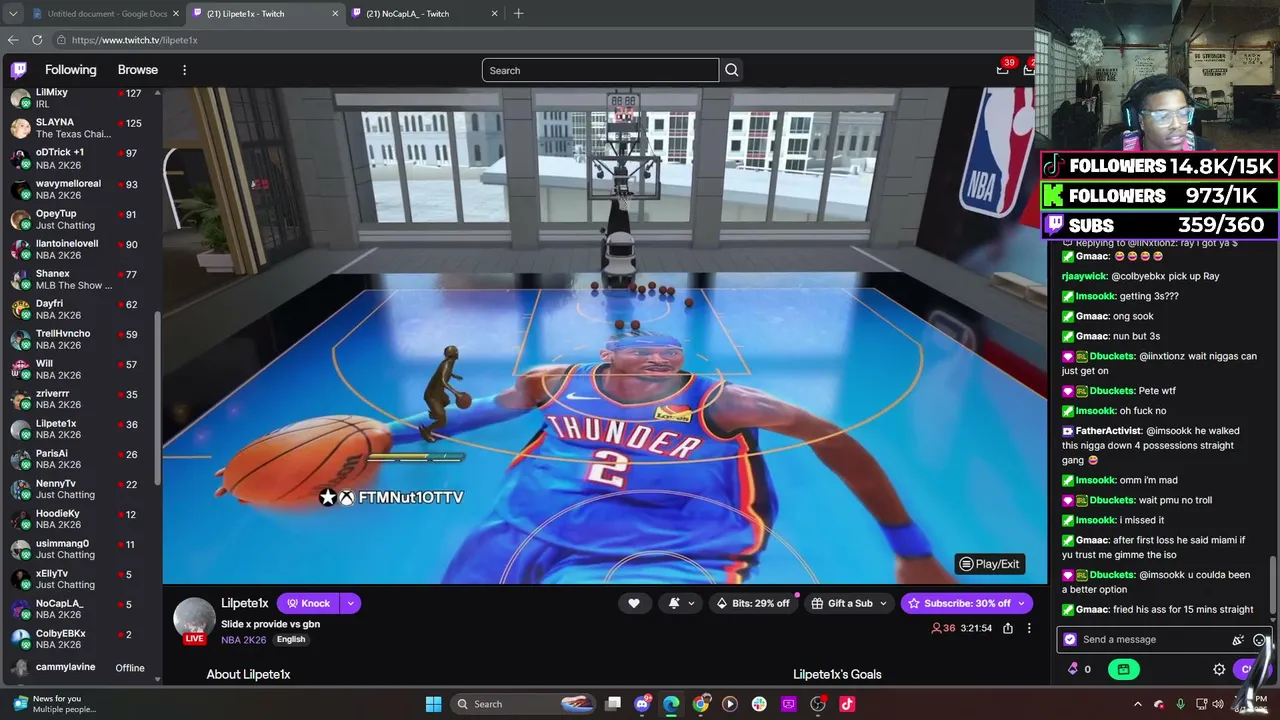
Task: Expand the Knock options dropdown
Action: tap(350, 603)
